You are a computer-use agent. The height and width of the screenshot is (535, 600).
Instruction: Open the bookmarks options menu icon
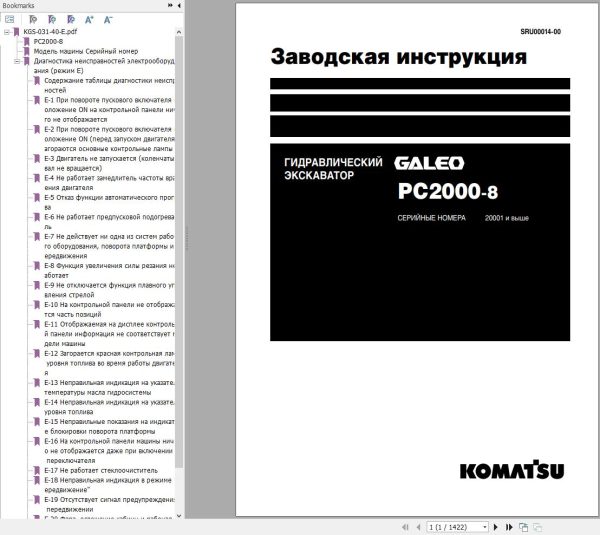(10, 19)
